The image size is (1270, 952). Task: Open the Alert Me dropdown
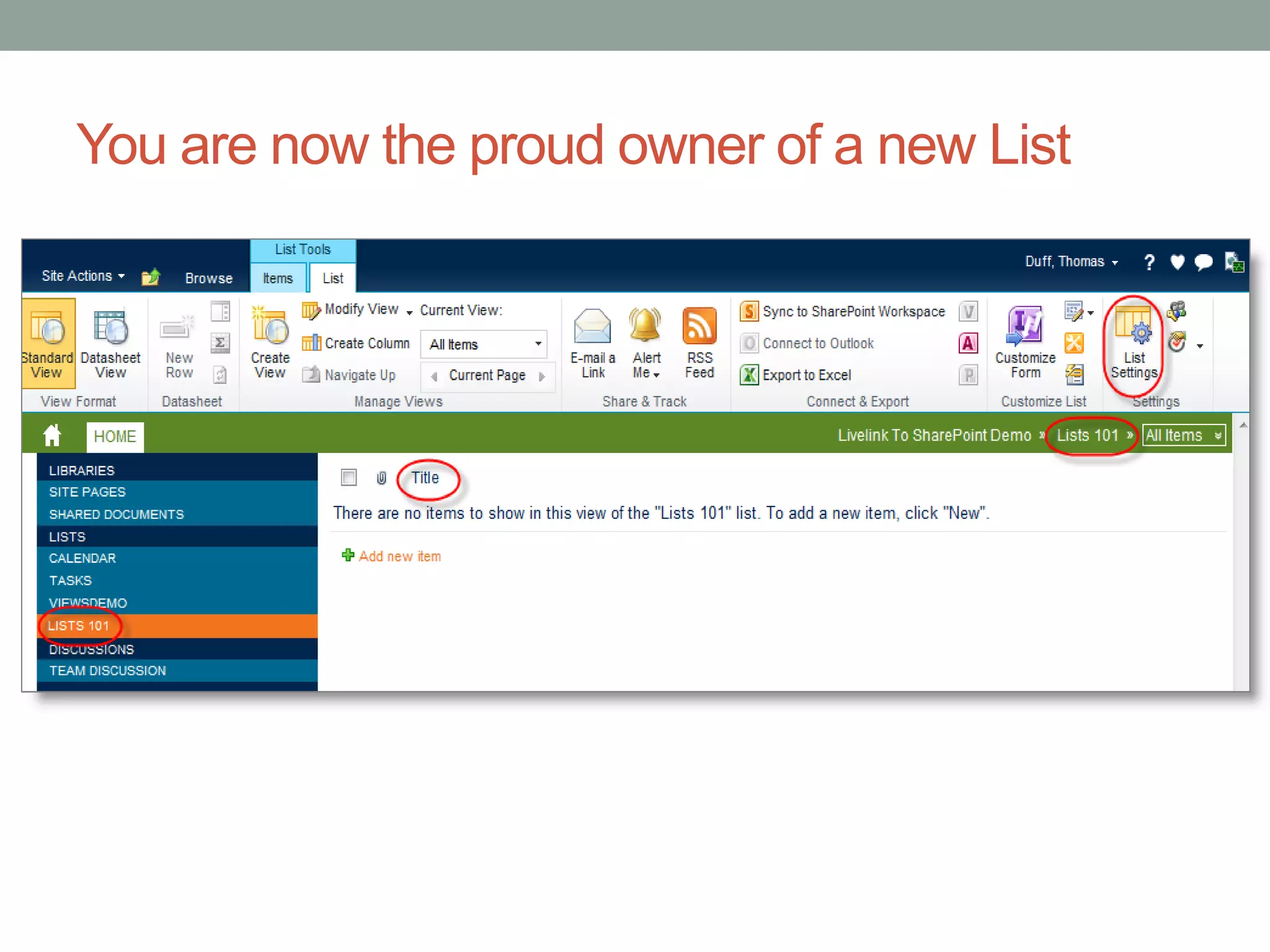(646, 365)
